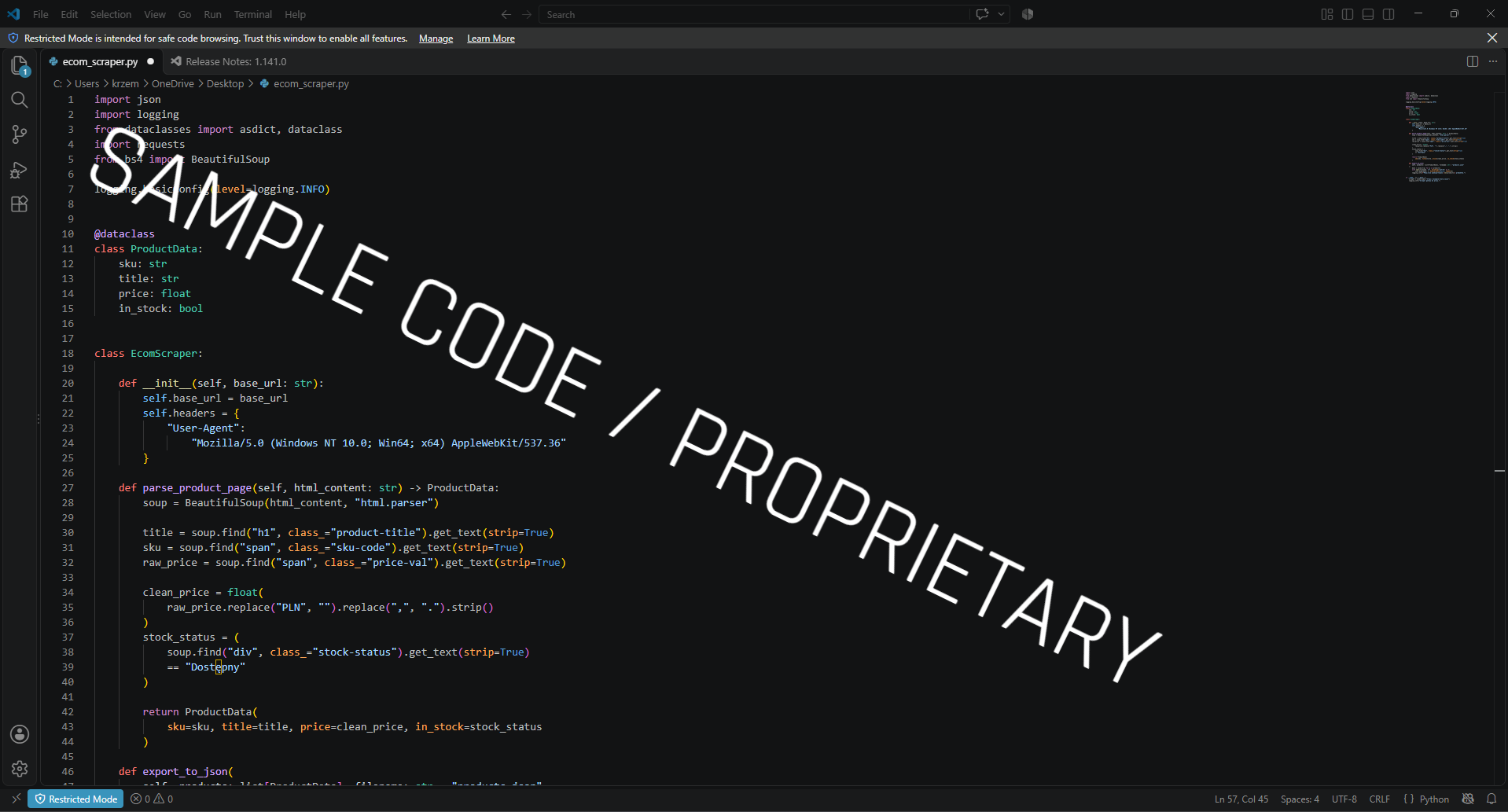Screen dimensions: 1508x812
Task: Open the Accounts menu icon
Action: click(x=20, y=734)
